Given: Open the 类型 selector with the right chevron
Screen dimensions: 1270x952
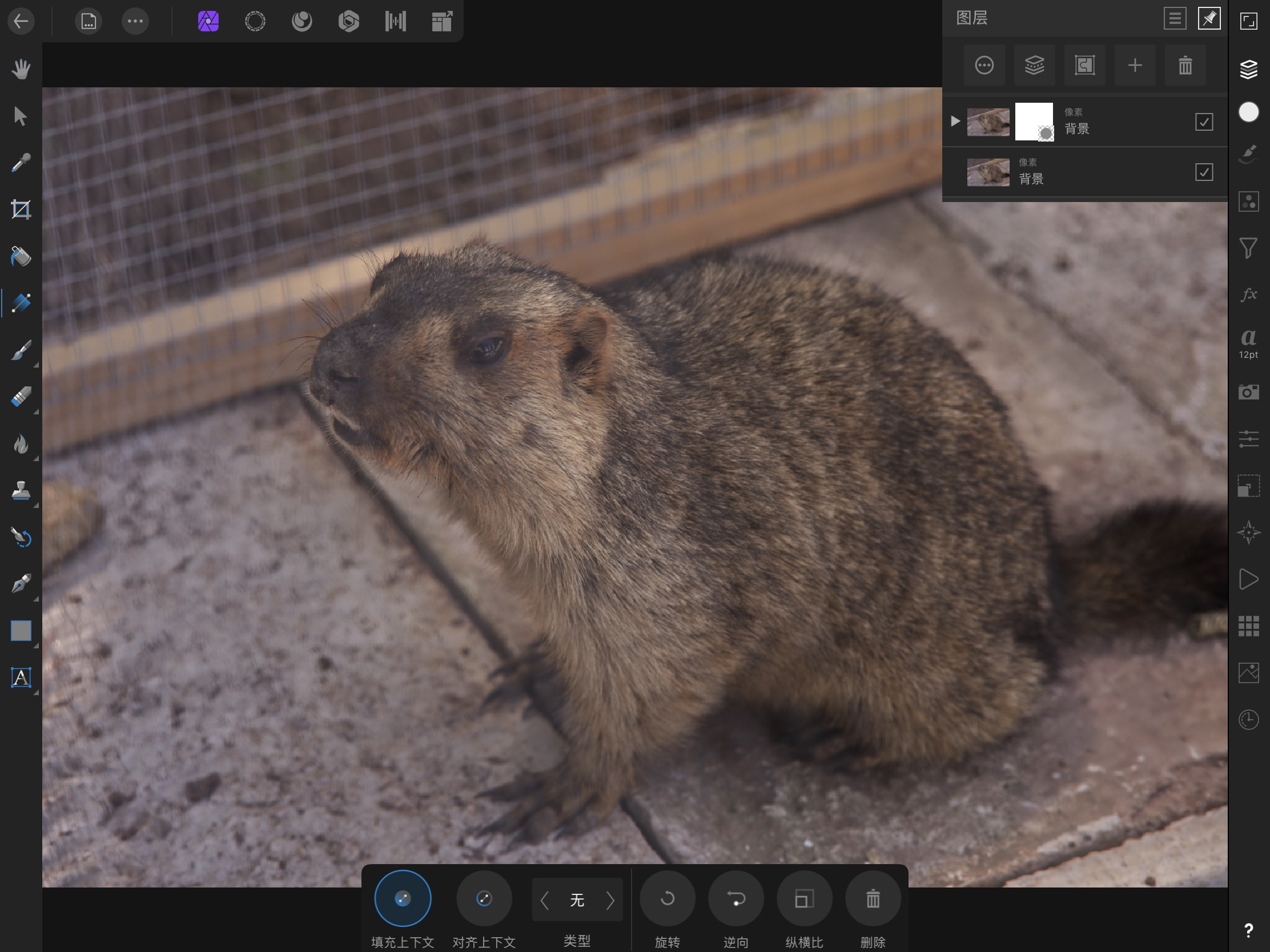Looking at the screenshot, I should coord(610,901).
